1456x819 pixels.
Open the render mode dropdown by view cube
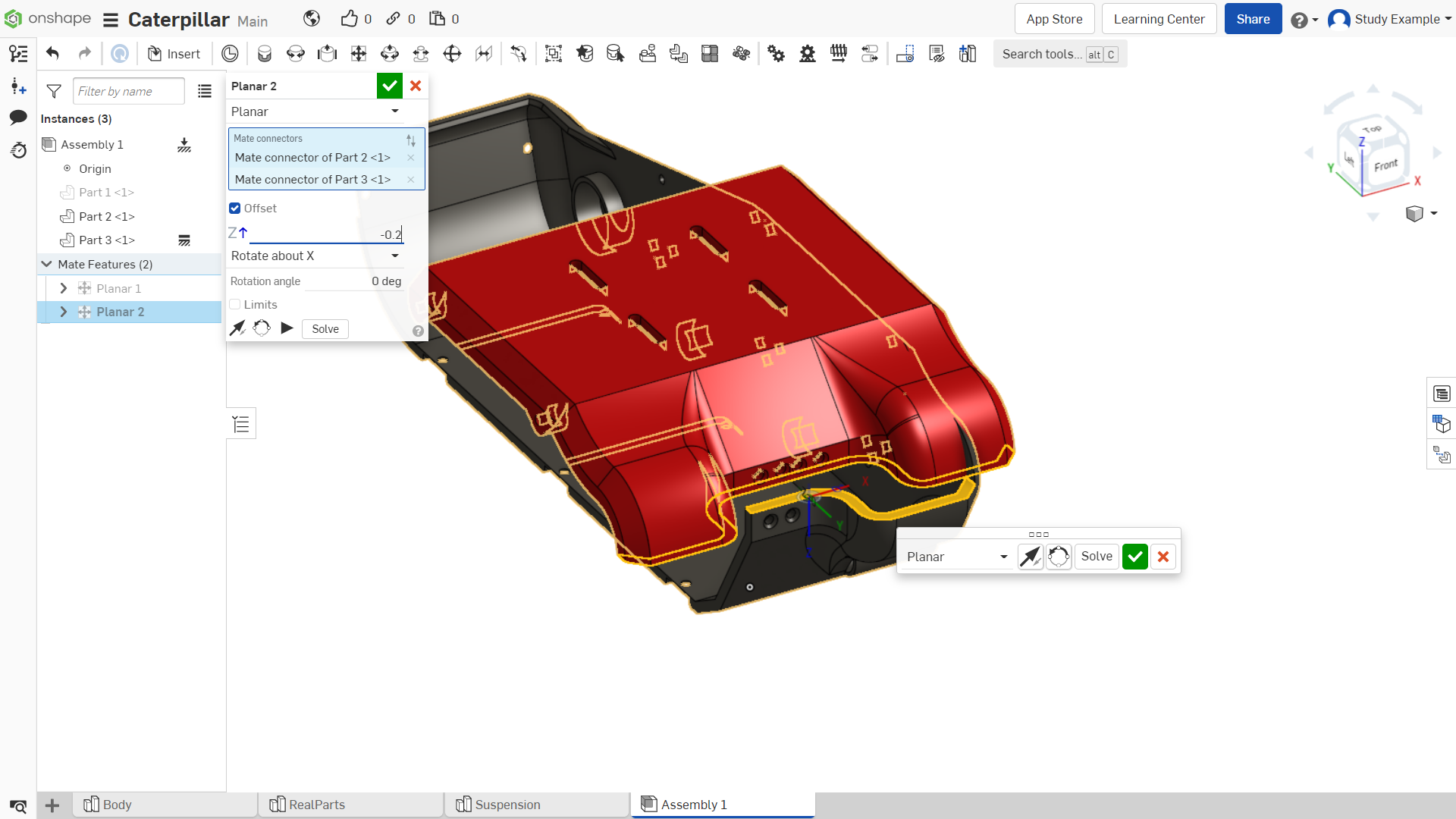point(1421,214)
